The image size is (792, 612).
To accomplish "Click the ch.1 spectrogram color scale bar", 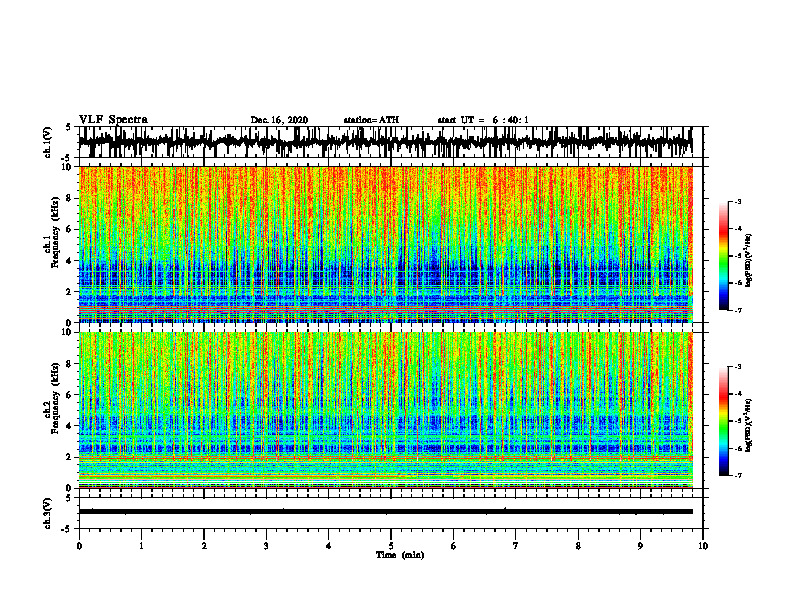I will (x=723, y=256).
